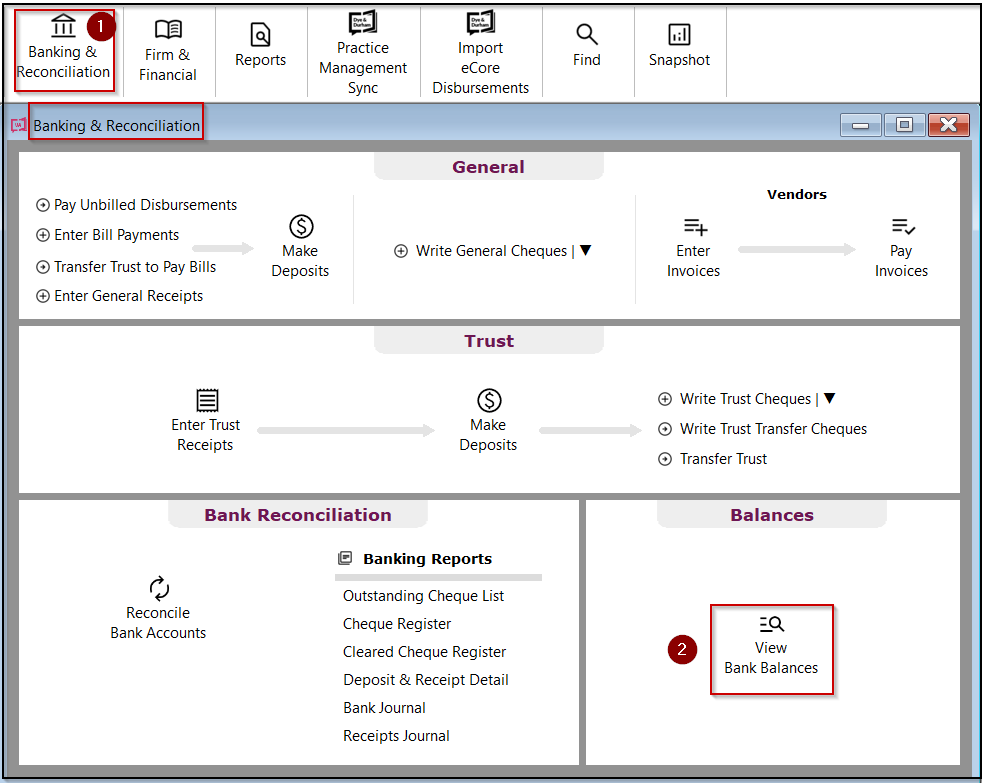Select Make Deposits in the General section
The width and height of the screenshot is (982, 783).
point(300,243)
